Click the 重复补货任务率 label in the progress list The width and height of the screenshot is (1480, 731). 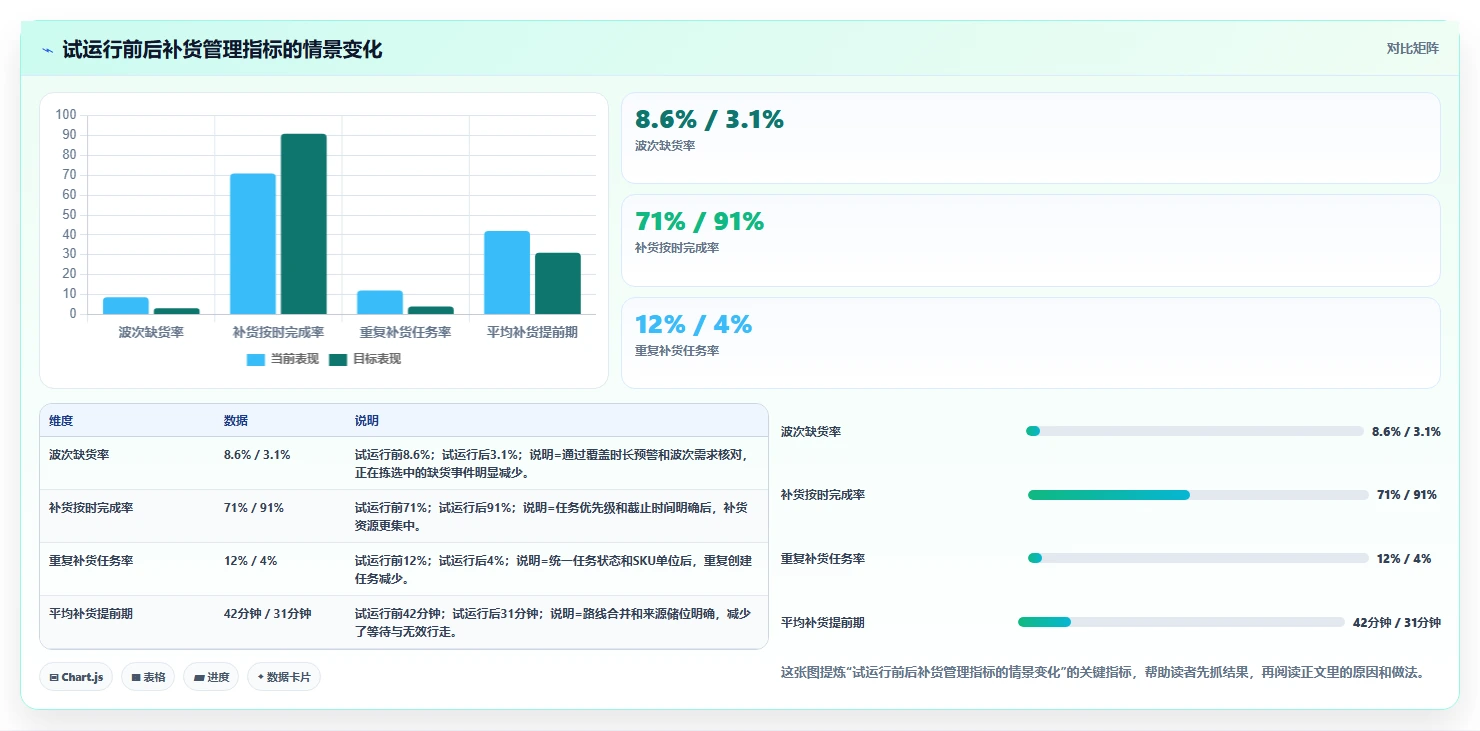coord(823,559)
